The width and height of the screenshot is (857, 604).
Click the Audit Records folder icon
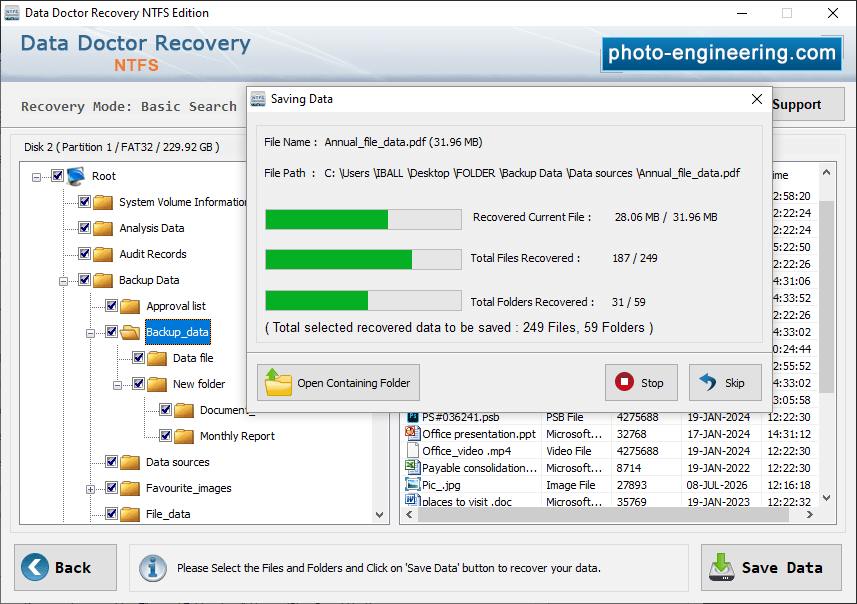(103, 254)
